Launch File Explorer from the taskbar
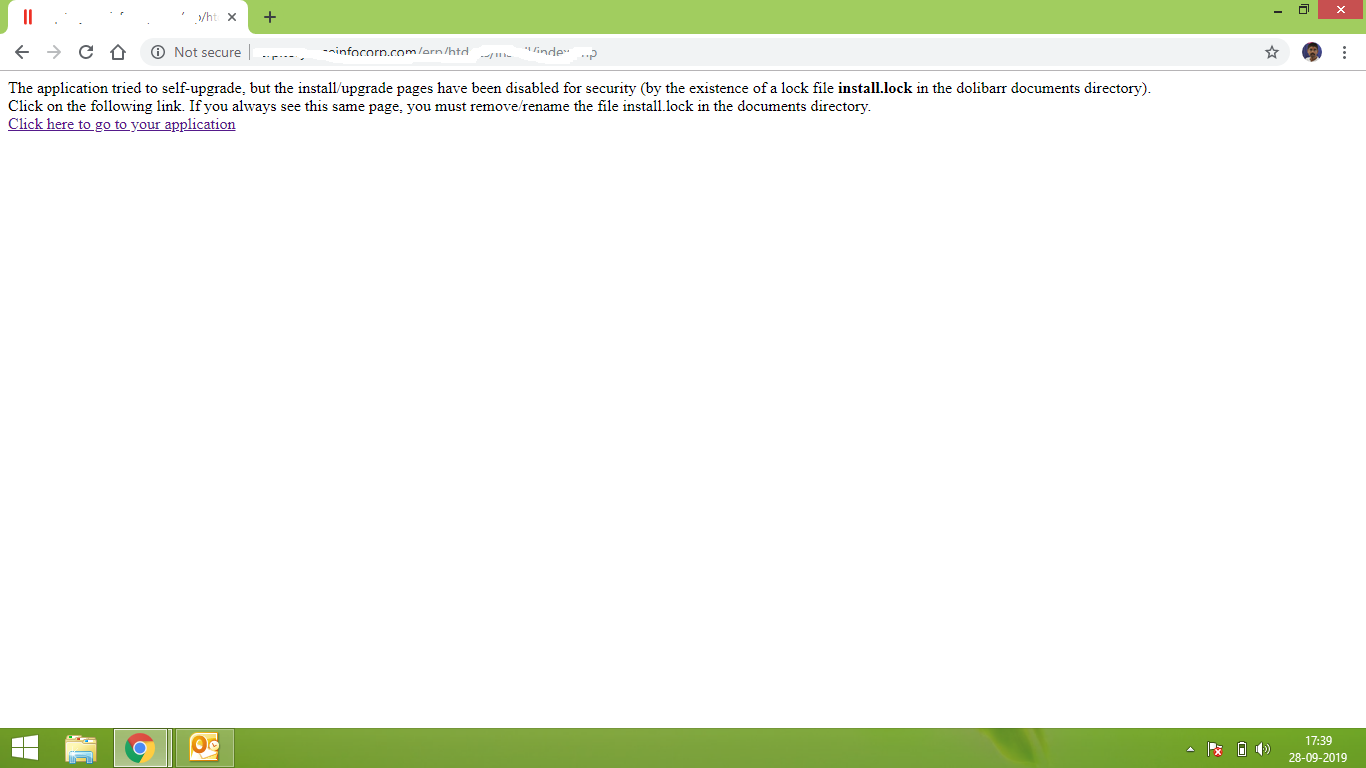Screen dimensions: 1366x768 81,748
